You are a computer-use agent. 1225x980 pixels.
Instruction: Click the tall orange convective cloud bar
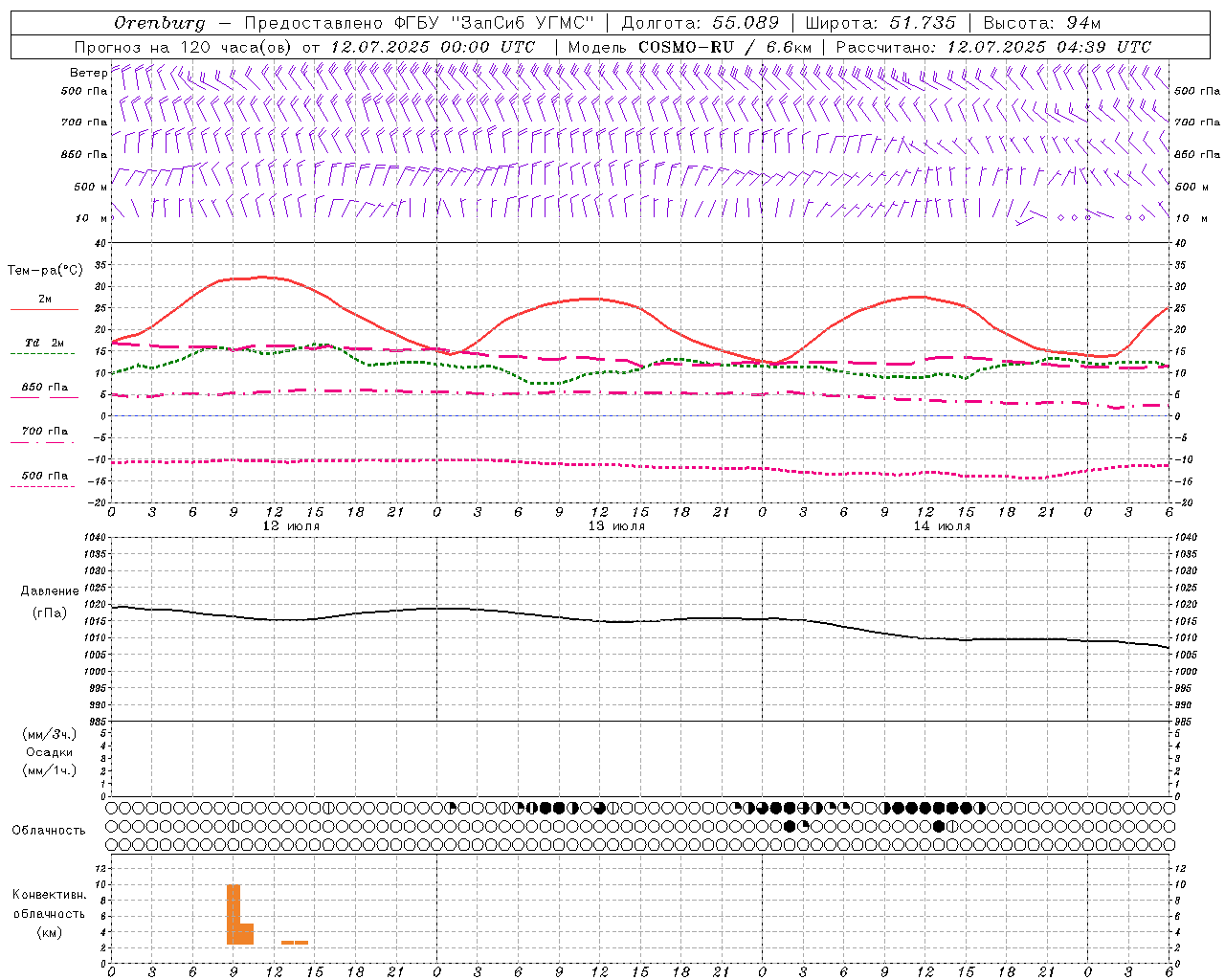[x=234, y=914]
